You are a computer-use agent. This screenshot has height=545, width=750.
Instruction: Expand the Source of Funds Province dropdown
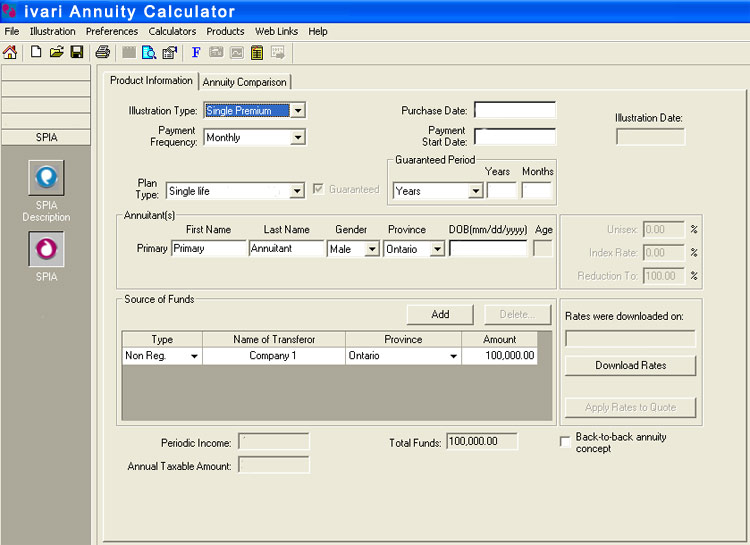(453, 356)
